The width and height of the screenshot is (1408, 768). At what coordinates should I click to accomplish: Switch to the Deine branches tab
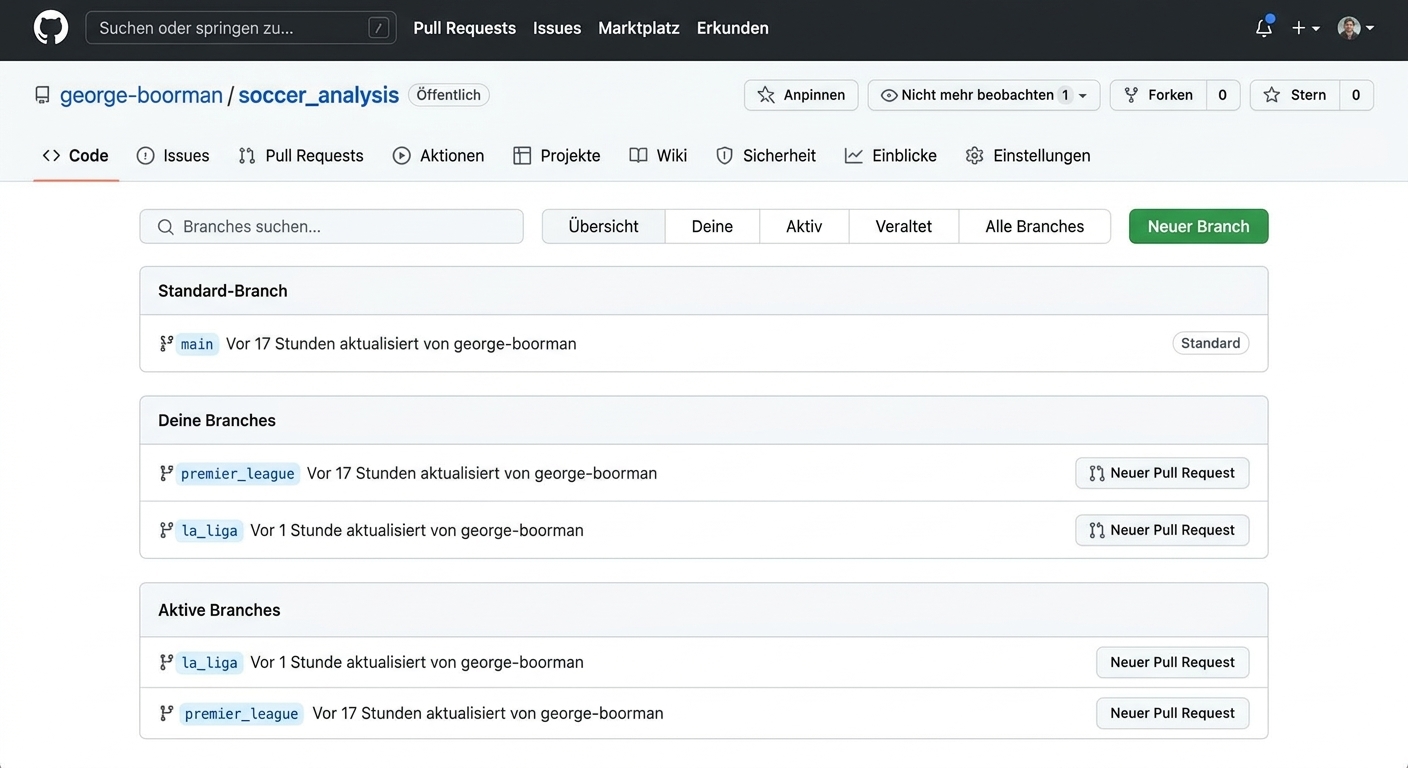click(712, 226)
